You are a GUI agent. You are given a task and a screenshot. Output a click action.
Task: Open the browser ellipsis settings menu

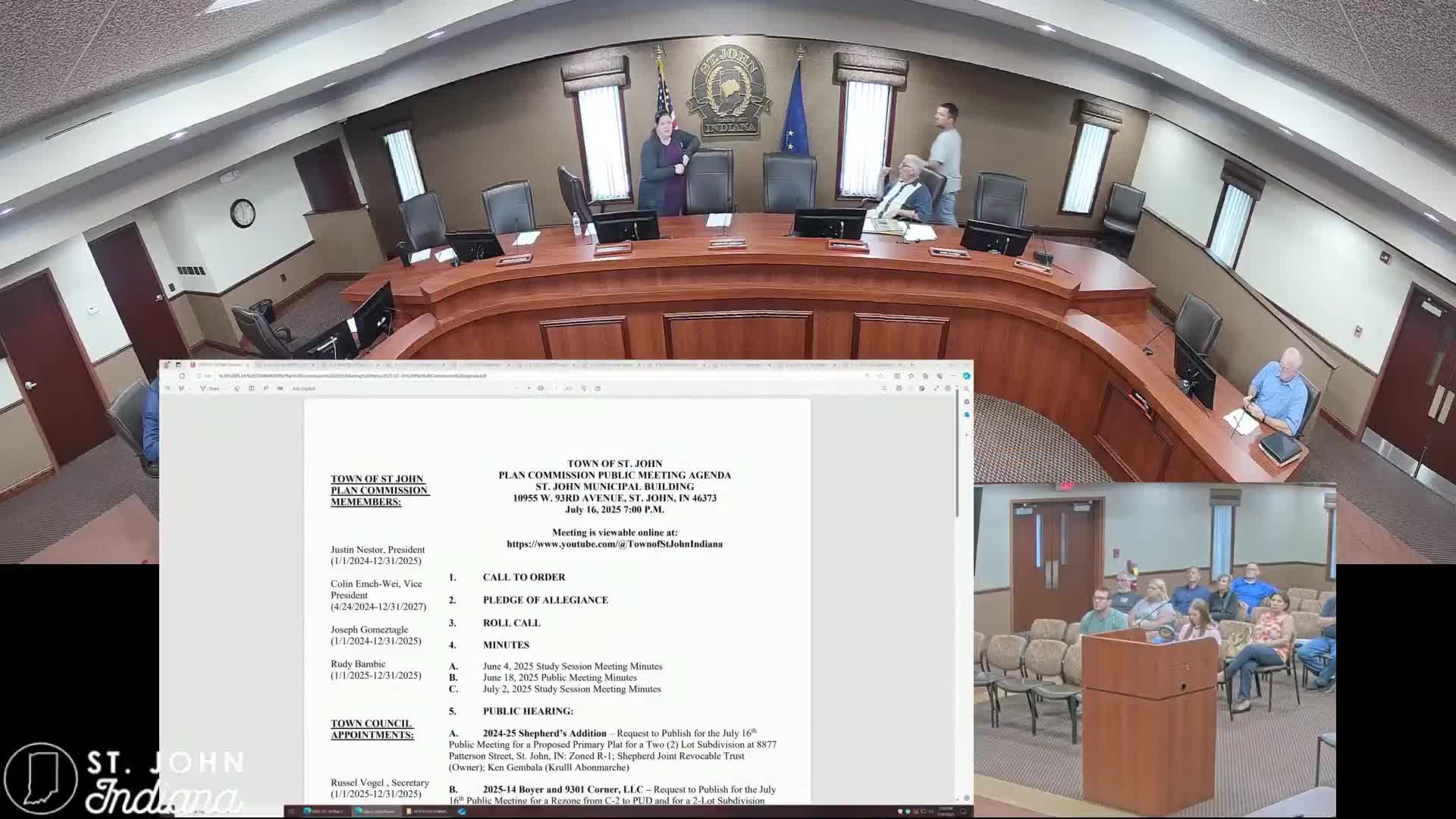pos(953,375)
